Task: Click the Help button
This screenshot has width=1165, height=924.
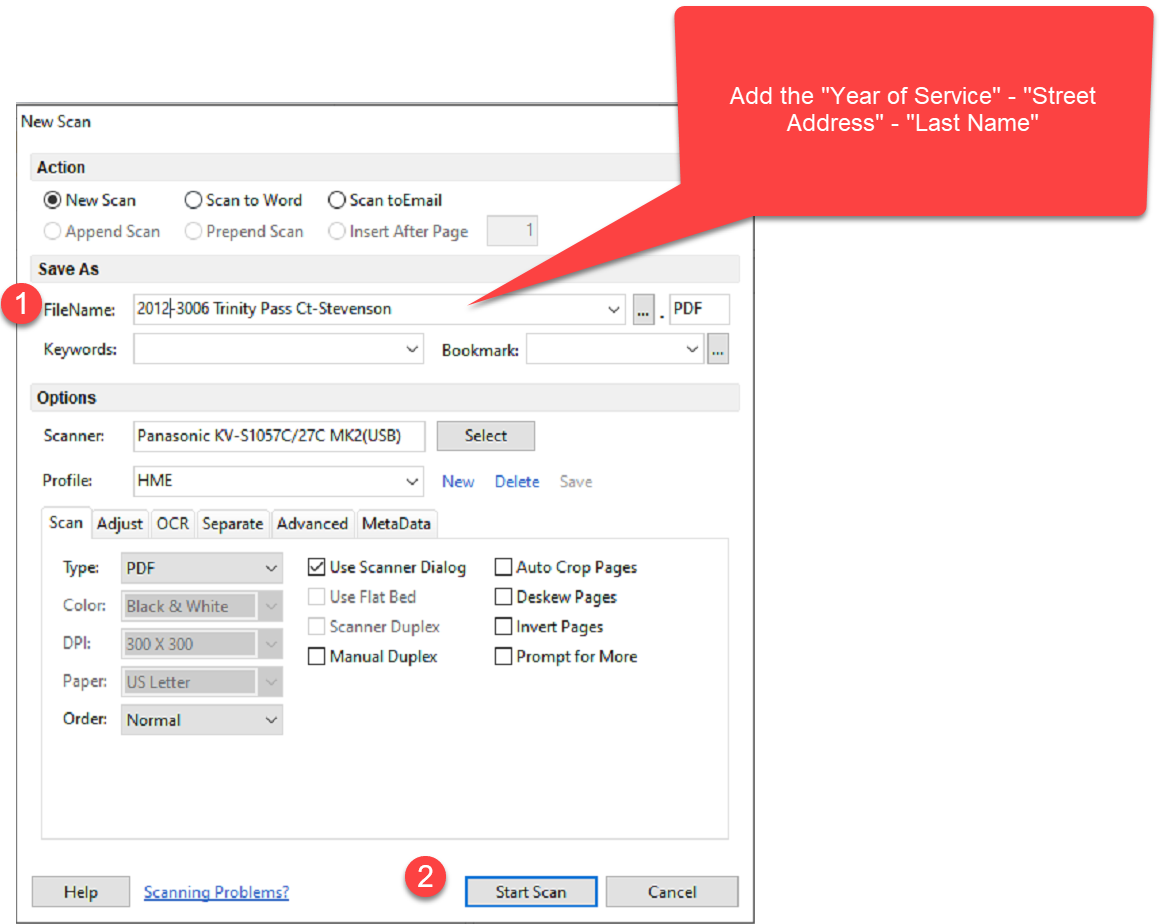Action: (x=81, y=892)
